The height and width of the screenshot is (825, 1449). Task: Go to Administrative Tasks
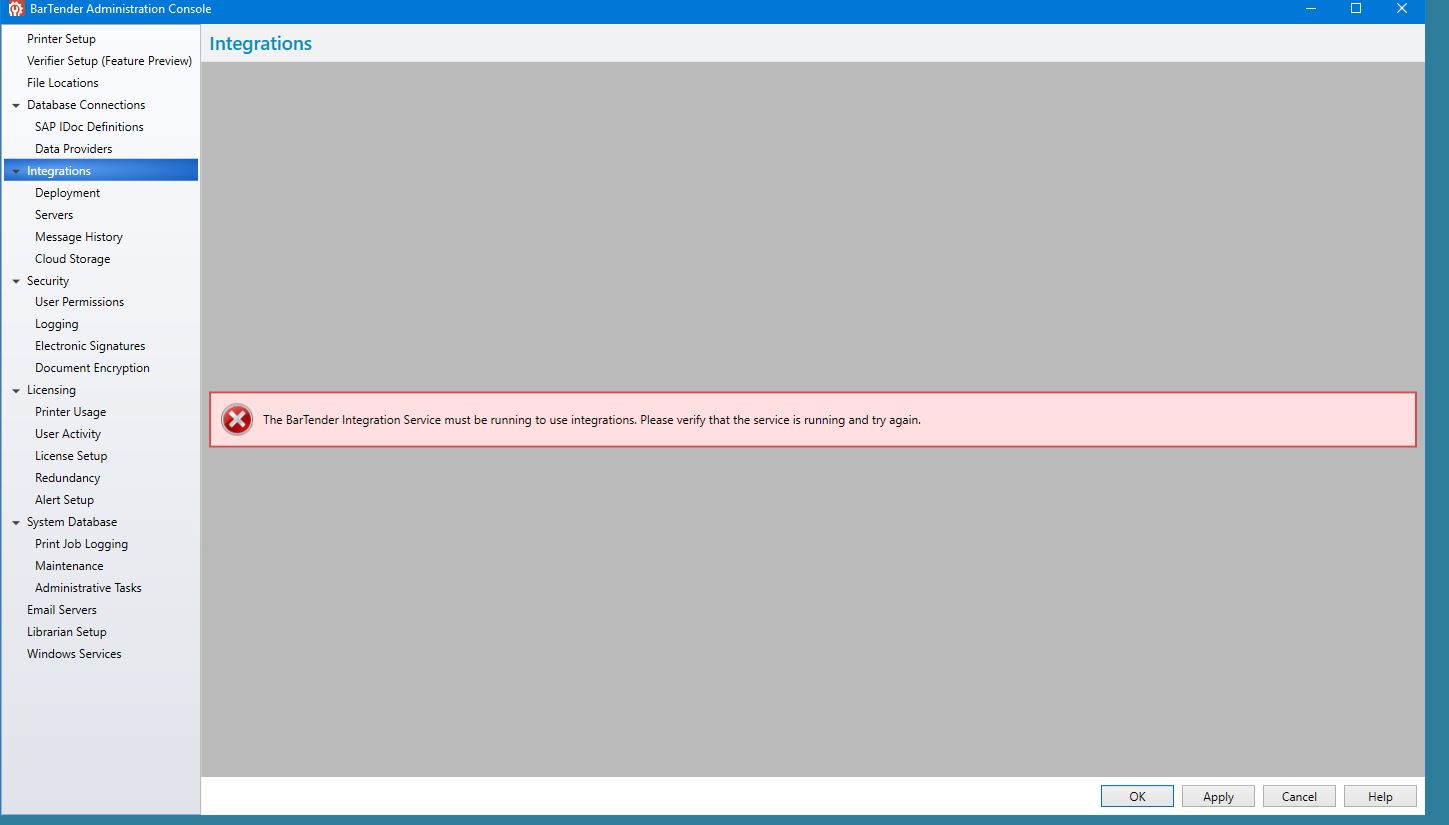[88, 588]
